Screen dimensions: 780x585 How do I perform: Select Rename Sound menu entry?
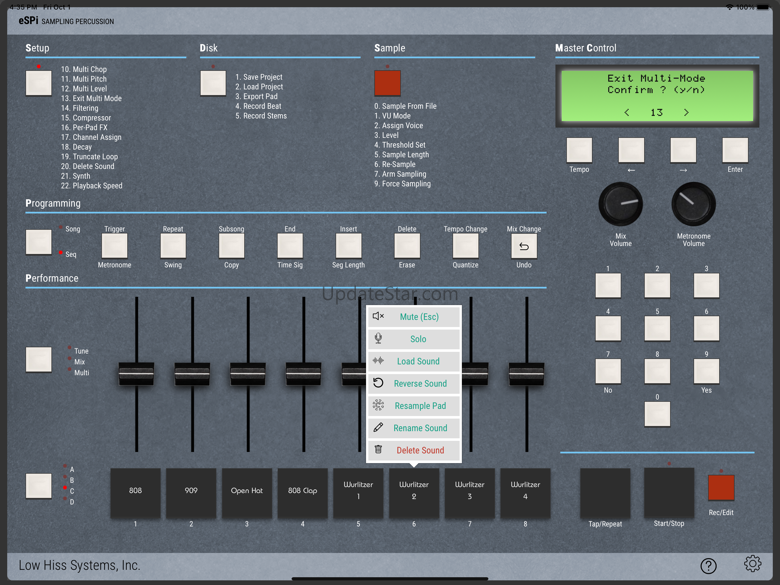point(414,428)
